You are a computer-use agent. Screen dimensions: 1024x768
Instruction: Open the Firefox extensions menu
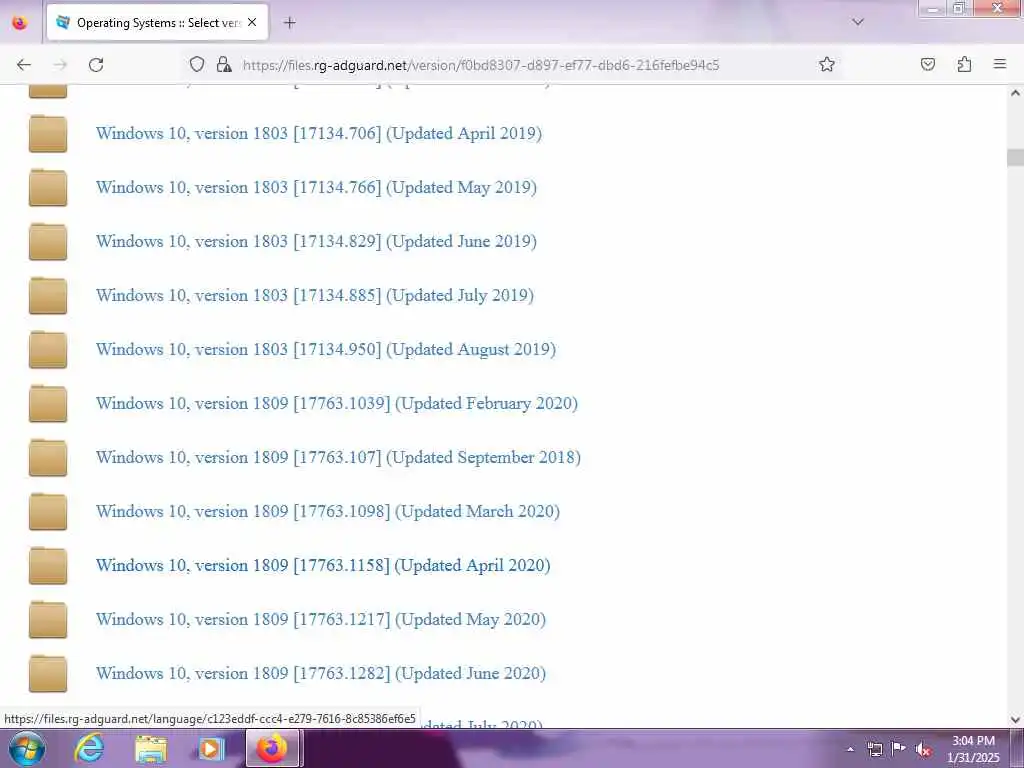tap(964, 64)
